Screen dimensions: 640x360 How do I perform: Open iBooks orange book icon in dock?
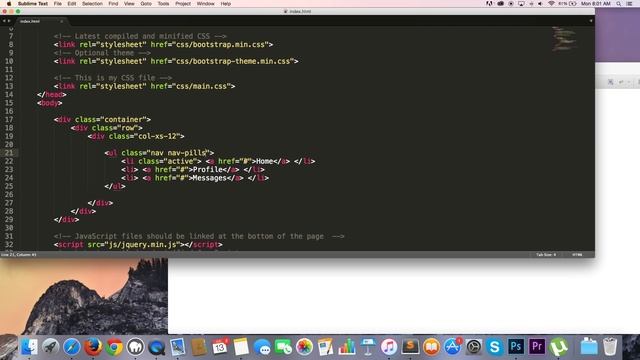(x=431, y=347)
